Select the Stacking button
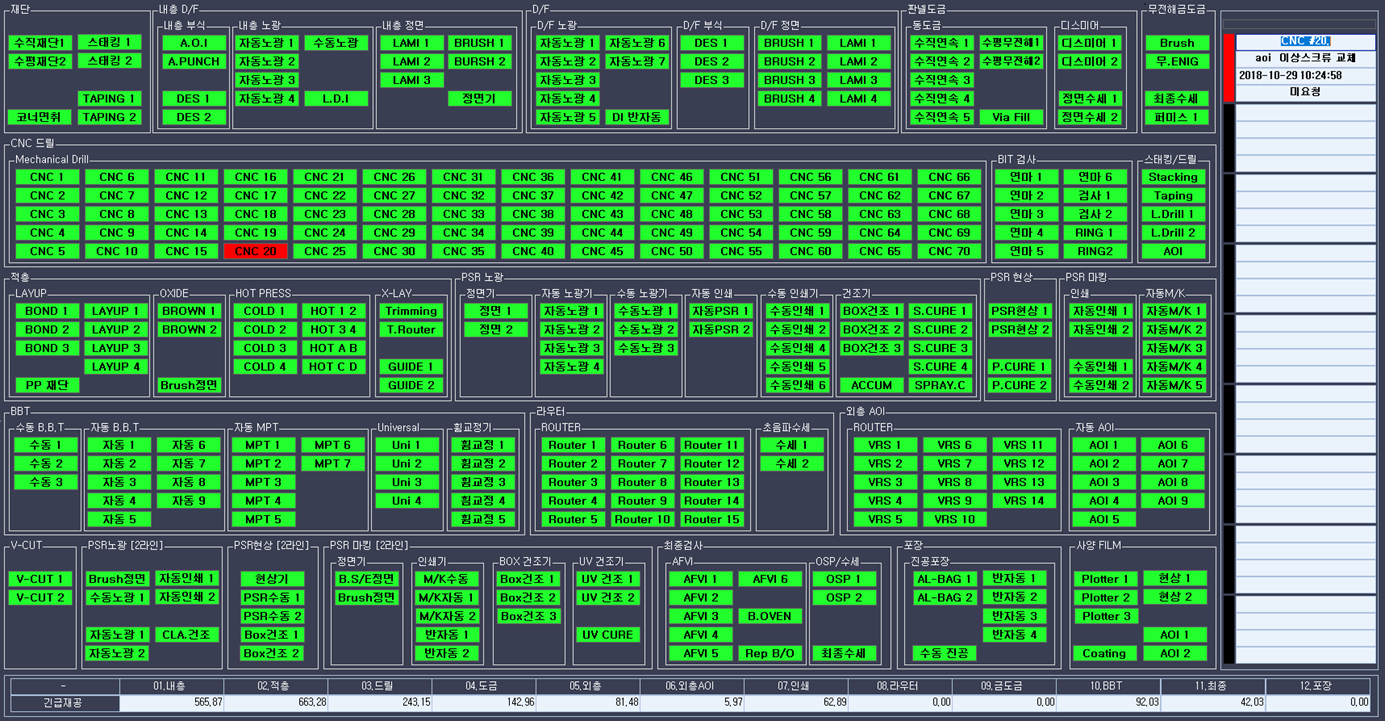Image resolution: width=1385 pixels, height=721 pixels. click(1173, 177)
